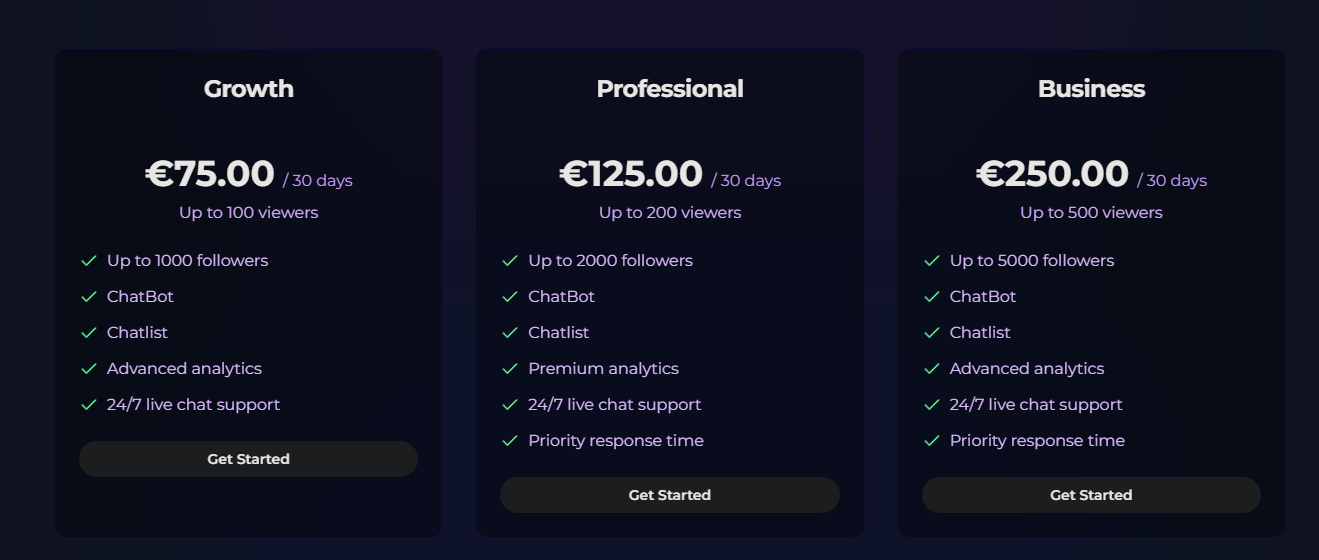The width and height of the screenshot is (1319, 560).
Task: Click checkmark beside Business Advanced analytics
Action: click(932, 369)
